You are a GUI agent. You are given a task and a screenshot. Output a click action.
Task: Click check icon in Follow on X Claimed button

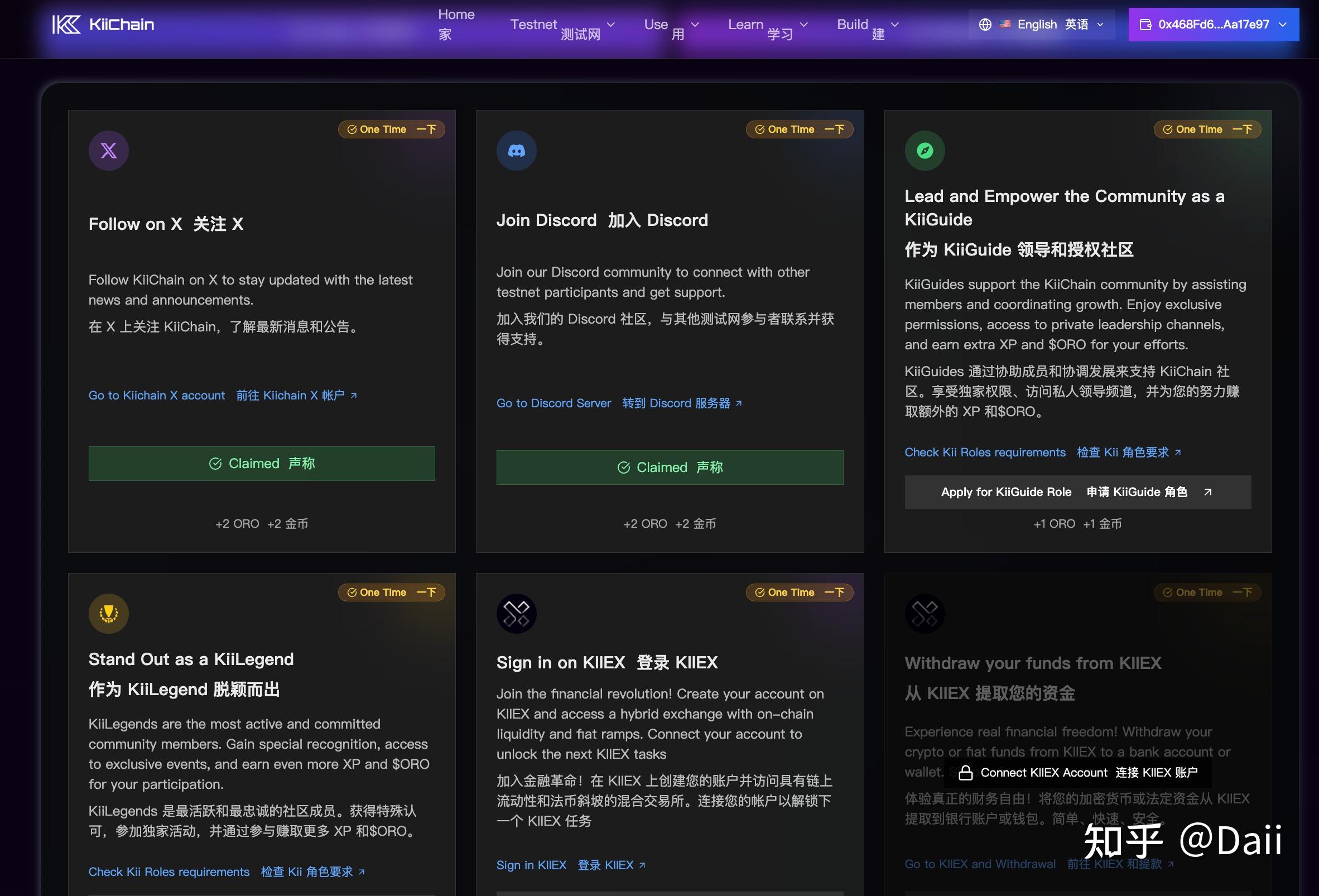point(216,464)
